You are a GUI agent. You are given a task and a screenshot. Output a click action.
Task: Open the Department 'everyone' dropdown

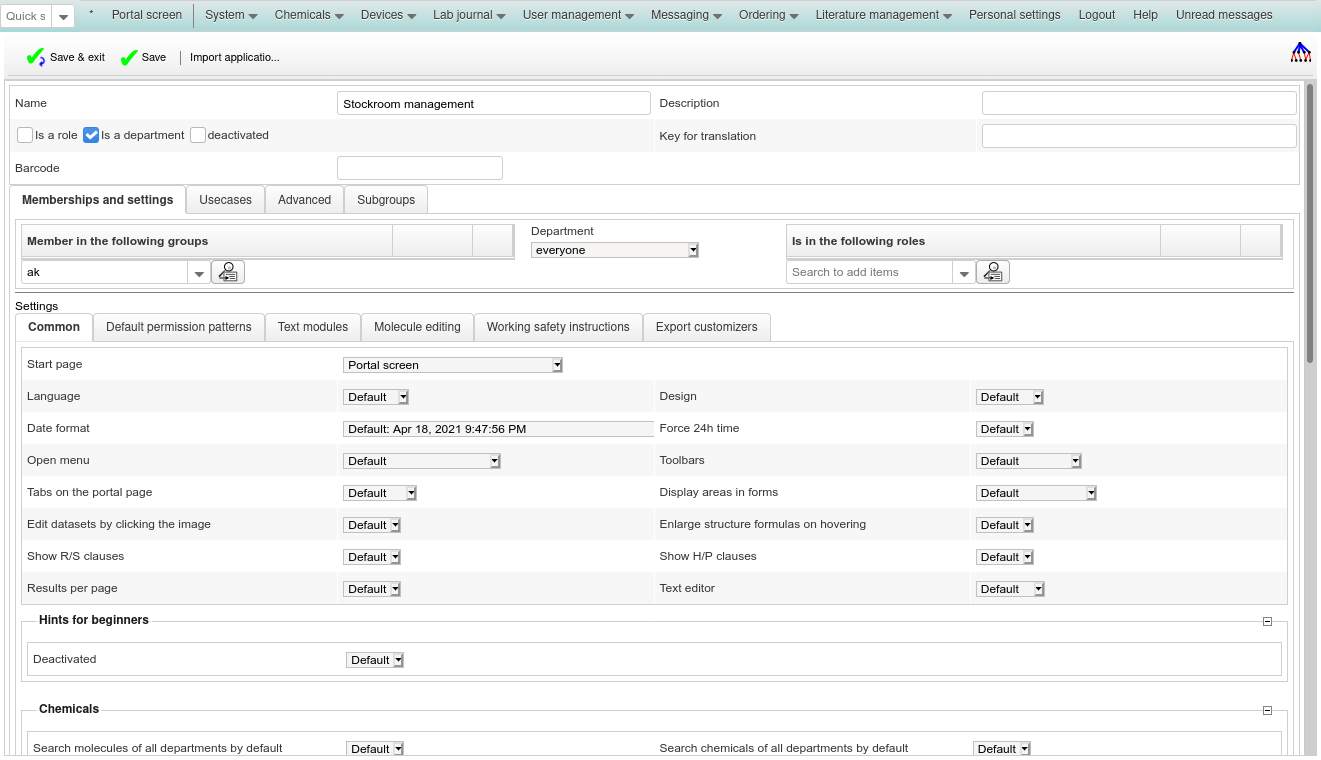(x=614, y=250)
